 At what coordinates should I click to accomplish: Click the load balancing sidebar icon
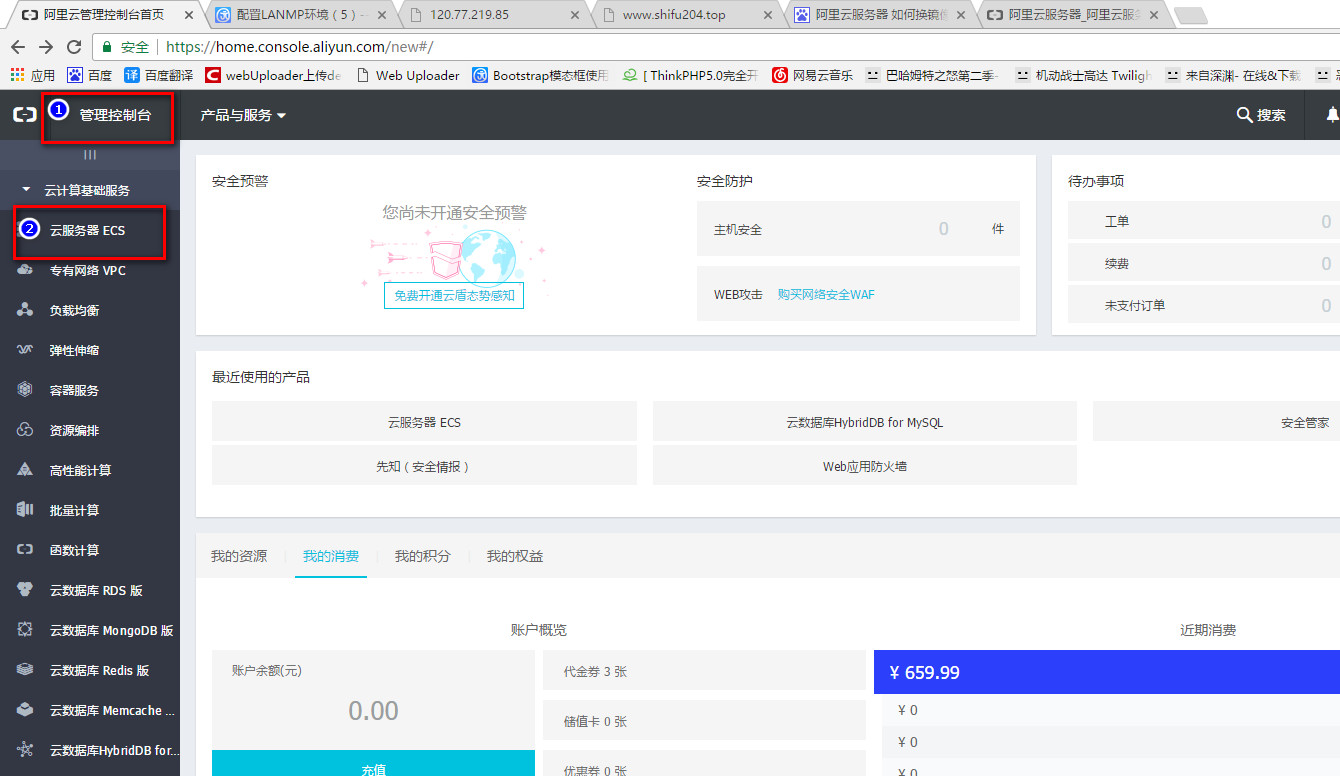tap(26, 310)
